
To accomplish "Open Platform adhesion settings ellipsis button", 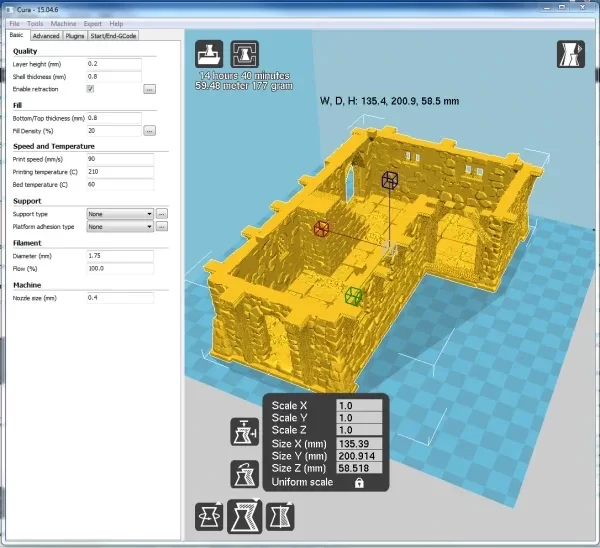I will pos(162,227).
